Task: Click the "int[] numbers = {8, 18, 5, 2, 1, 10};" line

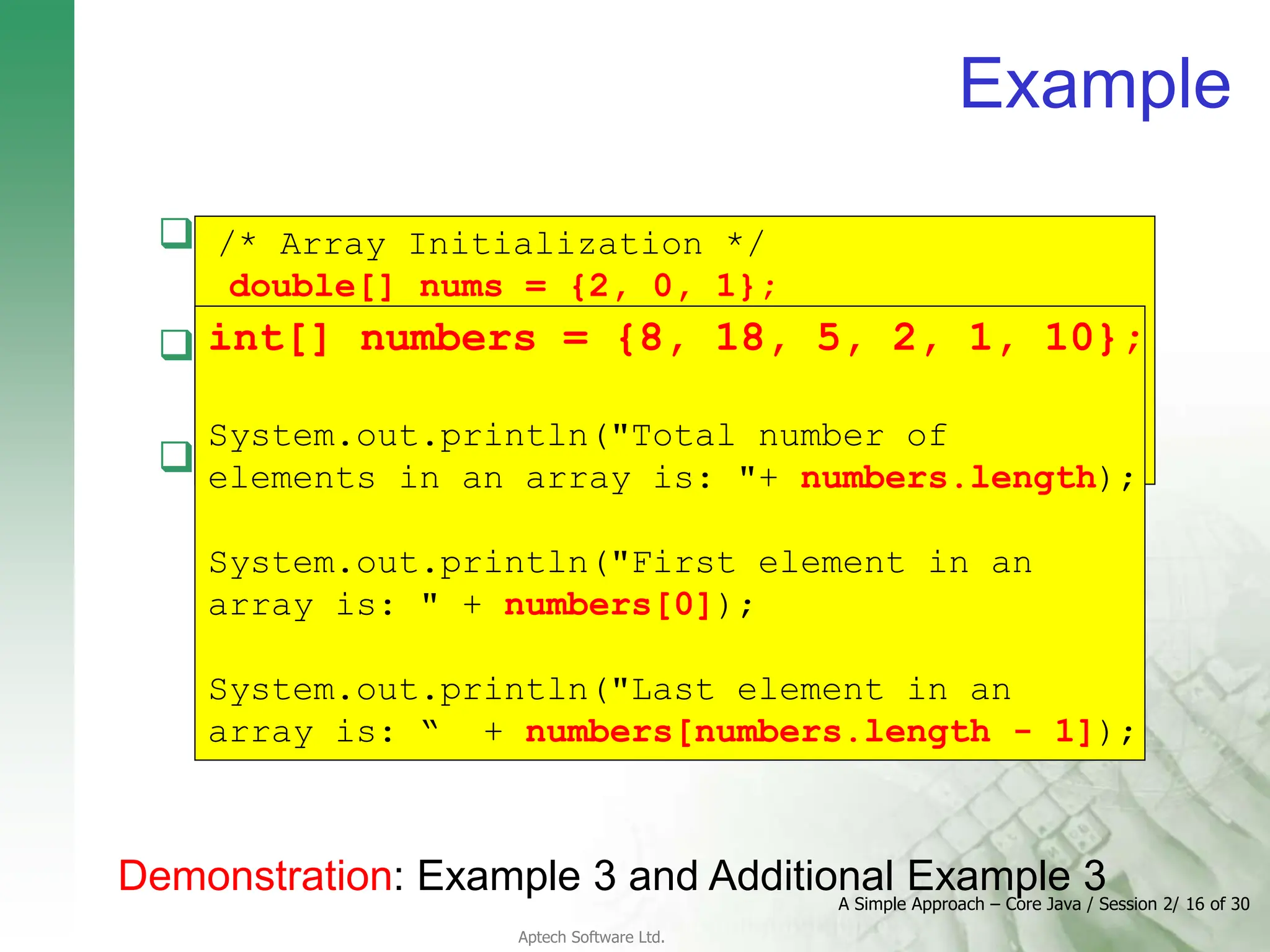Action: pyautogui.click(x=675, y=338)
